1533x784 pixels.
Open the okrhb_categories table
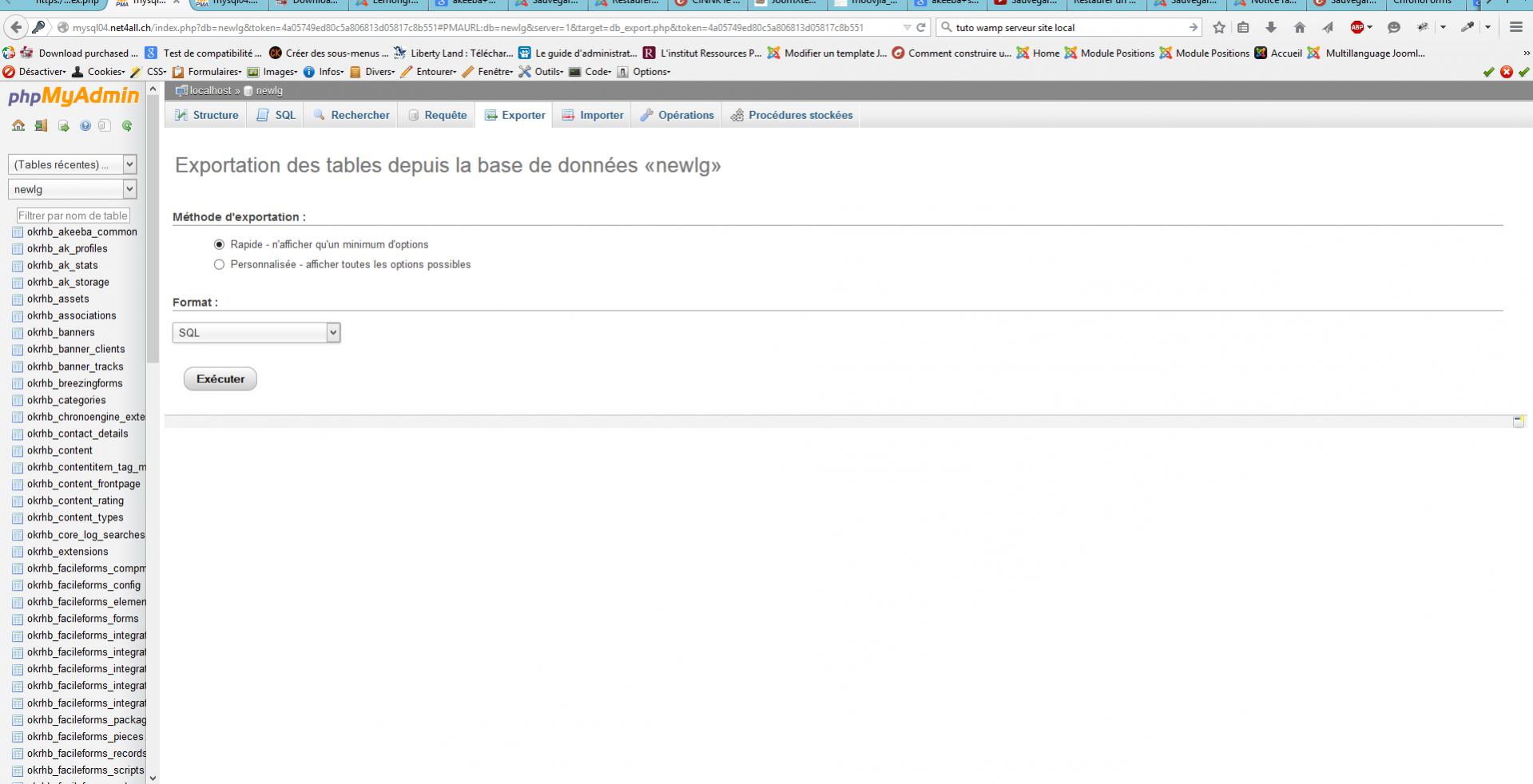click(66, 401)
